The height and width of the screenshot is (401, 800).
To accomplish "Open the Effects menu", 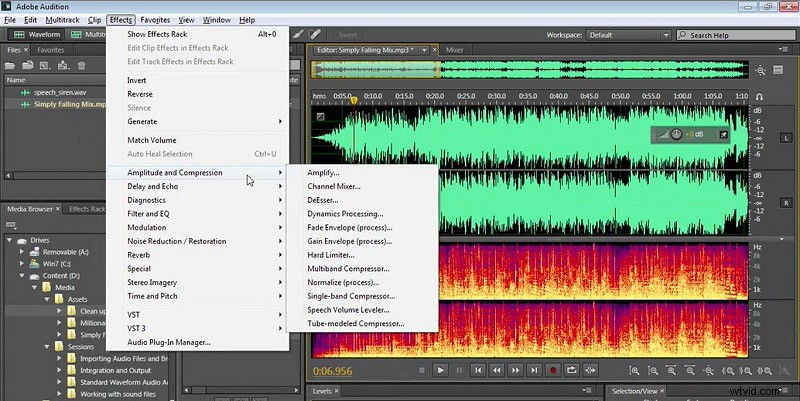I will click(121, 20).
